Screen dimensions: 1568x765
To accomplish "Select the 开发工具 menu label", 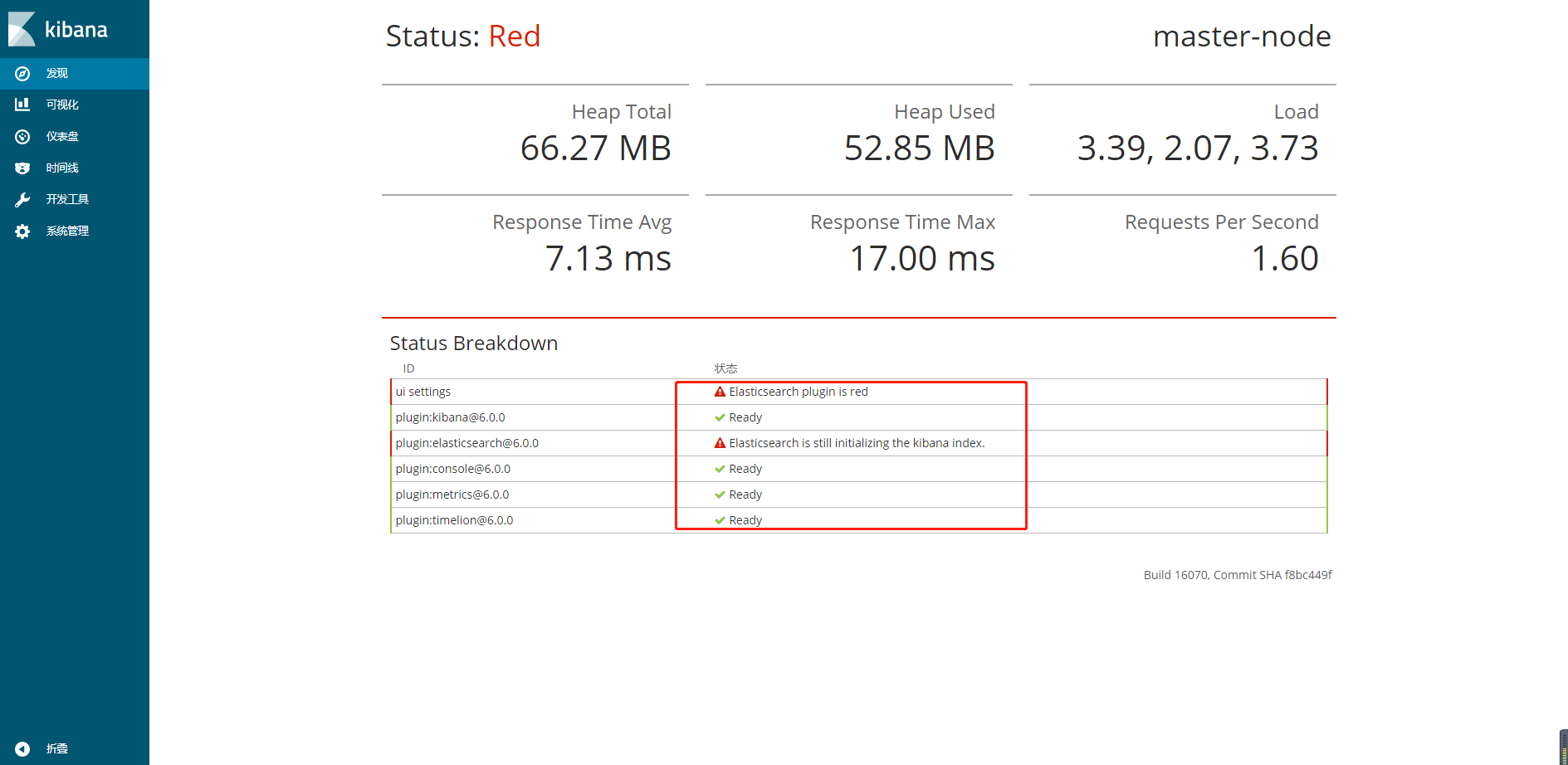I will pyautogui.click(x=67, y=200).
